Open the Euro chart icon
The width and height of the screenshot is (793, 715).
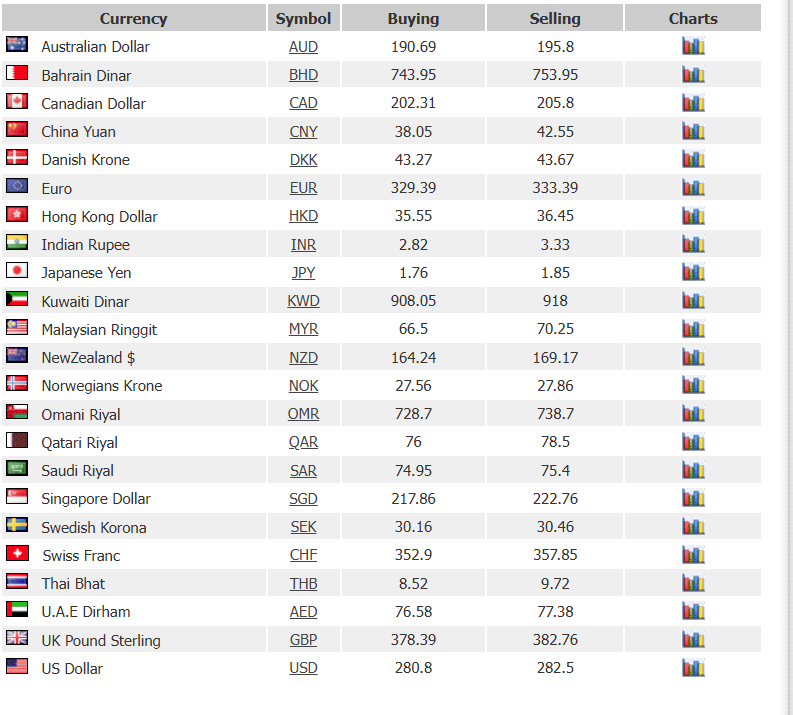point(693,188)
